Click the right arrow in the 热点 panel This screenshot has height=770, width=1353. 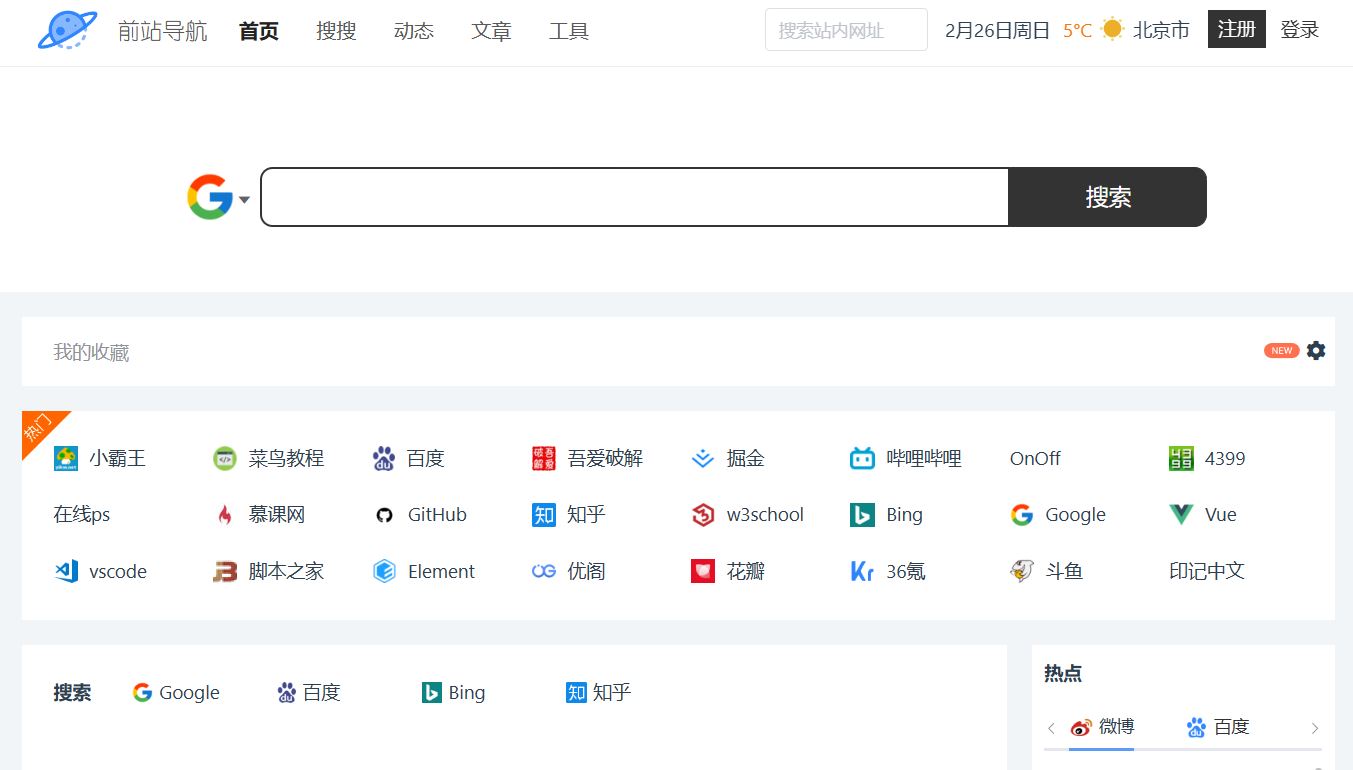[x=1317, y=727]
